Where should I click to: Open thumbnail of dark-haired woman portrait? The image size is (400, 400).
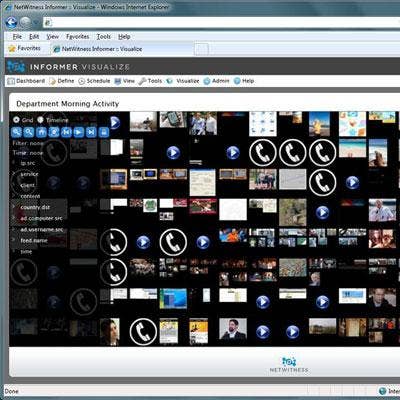point(110,331)
